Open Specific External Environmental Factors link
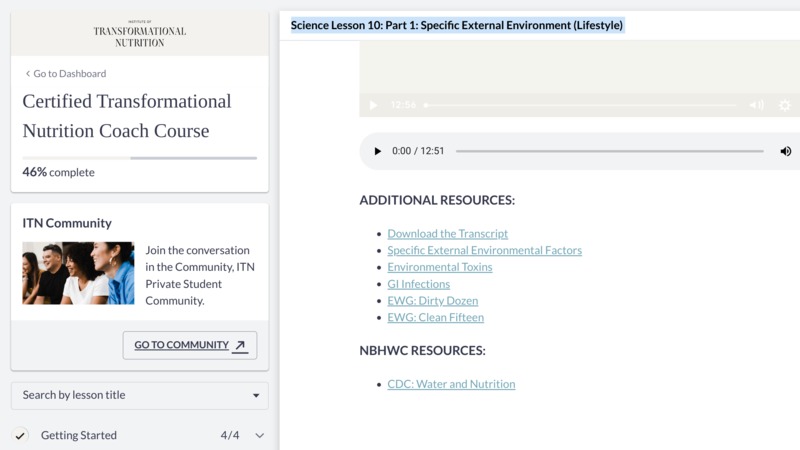 click(x=484, y=250)
